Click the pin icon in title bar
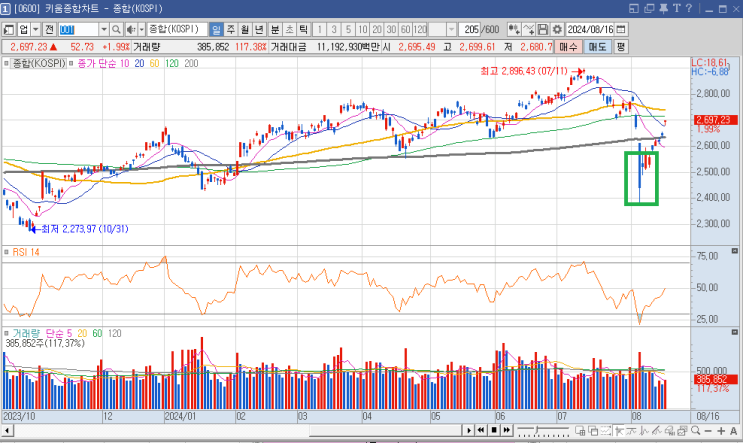 click(663, 9)
